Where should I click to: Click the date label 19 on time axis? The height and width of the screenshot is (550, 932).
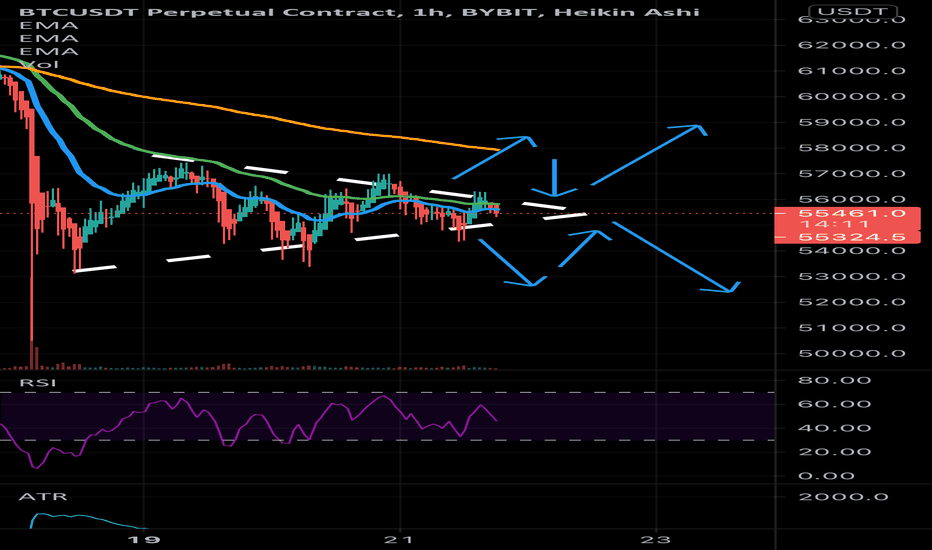pyautogui.click(x=144, y=540)
